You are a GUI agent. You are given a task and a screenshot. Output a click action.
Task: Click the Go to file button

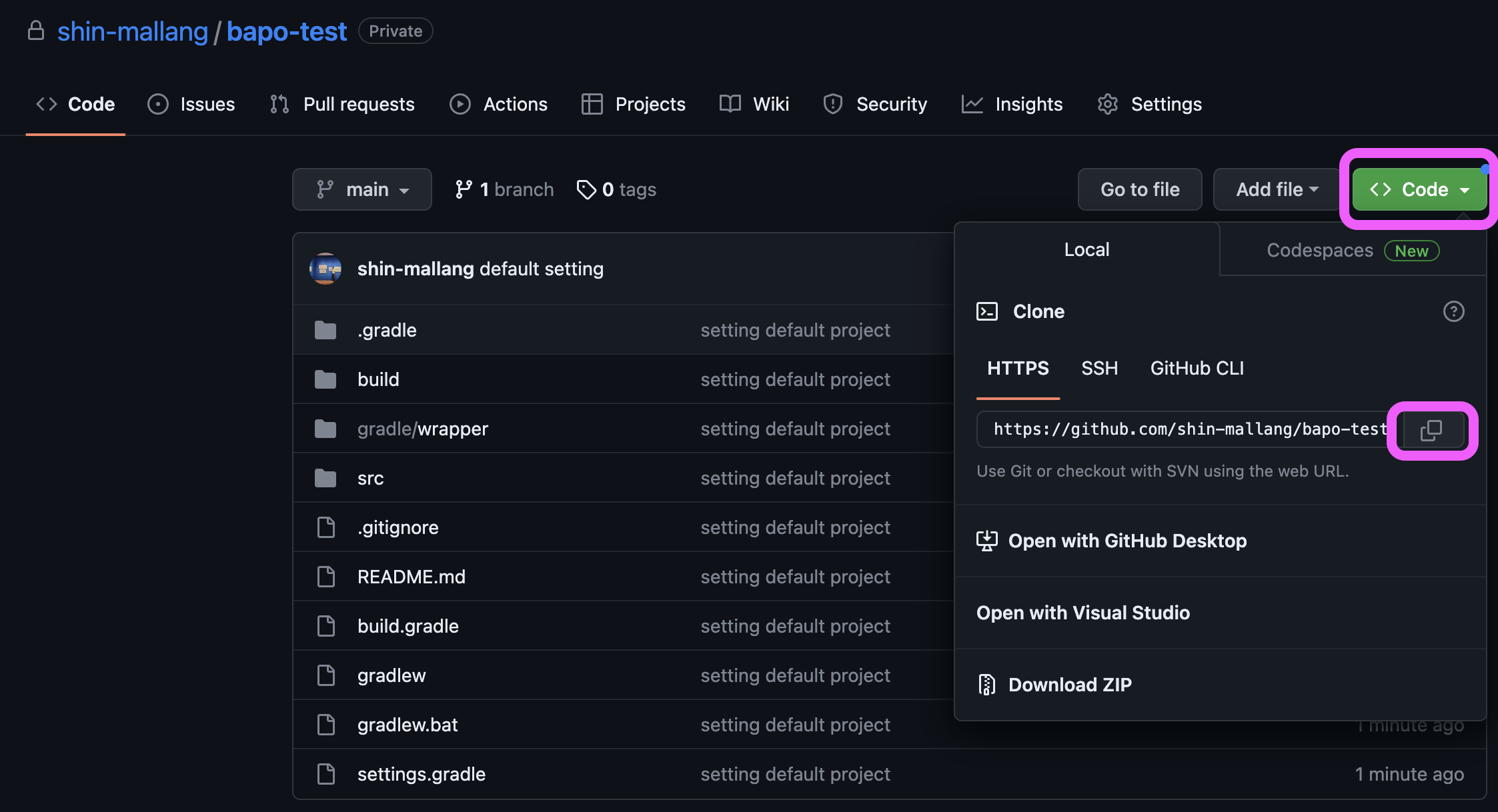coord(1139,190)
